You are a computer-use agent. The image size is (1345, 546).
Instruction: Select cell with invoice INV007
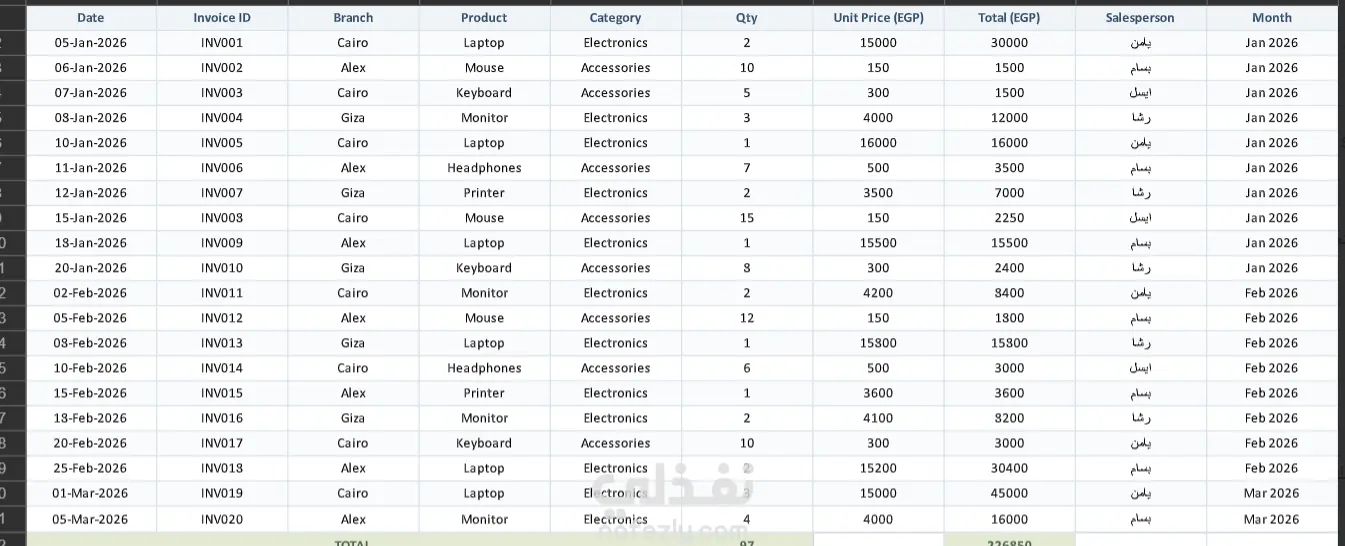(222, 193)
